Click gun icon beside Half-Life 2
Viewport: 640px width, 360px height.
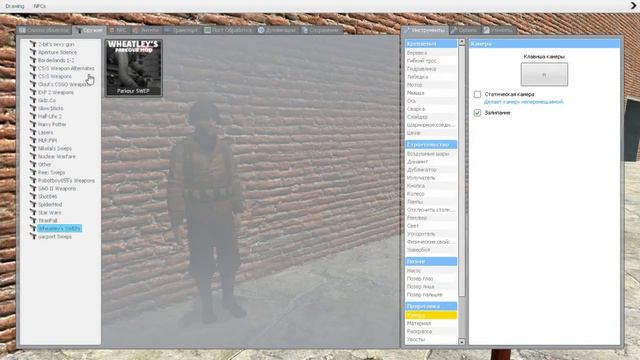[x=33, y=116]
